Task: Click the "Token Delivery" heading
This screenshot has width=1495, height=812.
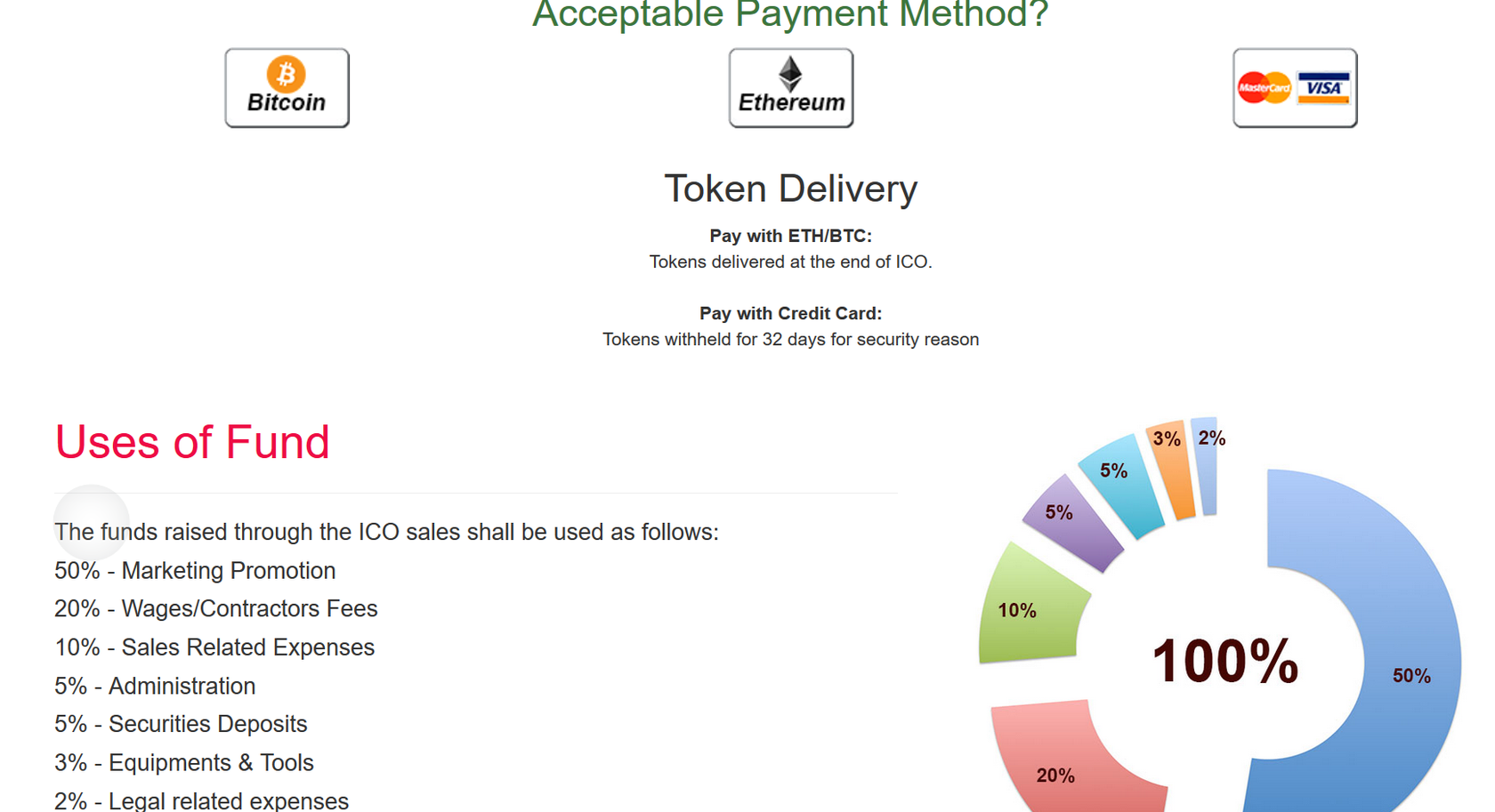Action: (790, 189)
